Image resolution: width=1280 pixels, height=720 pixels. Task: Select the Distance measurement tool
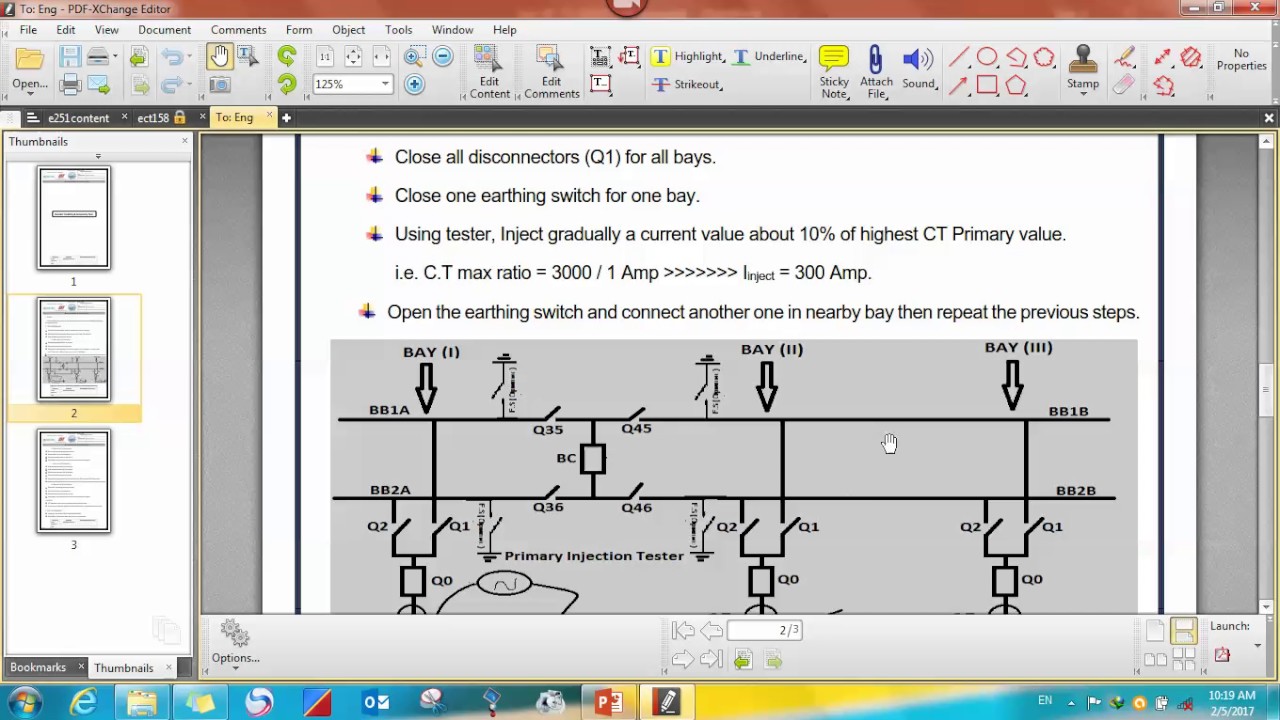pos(1162,57)
